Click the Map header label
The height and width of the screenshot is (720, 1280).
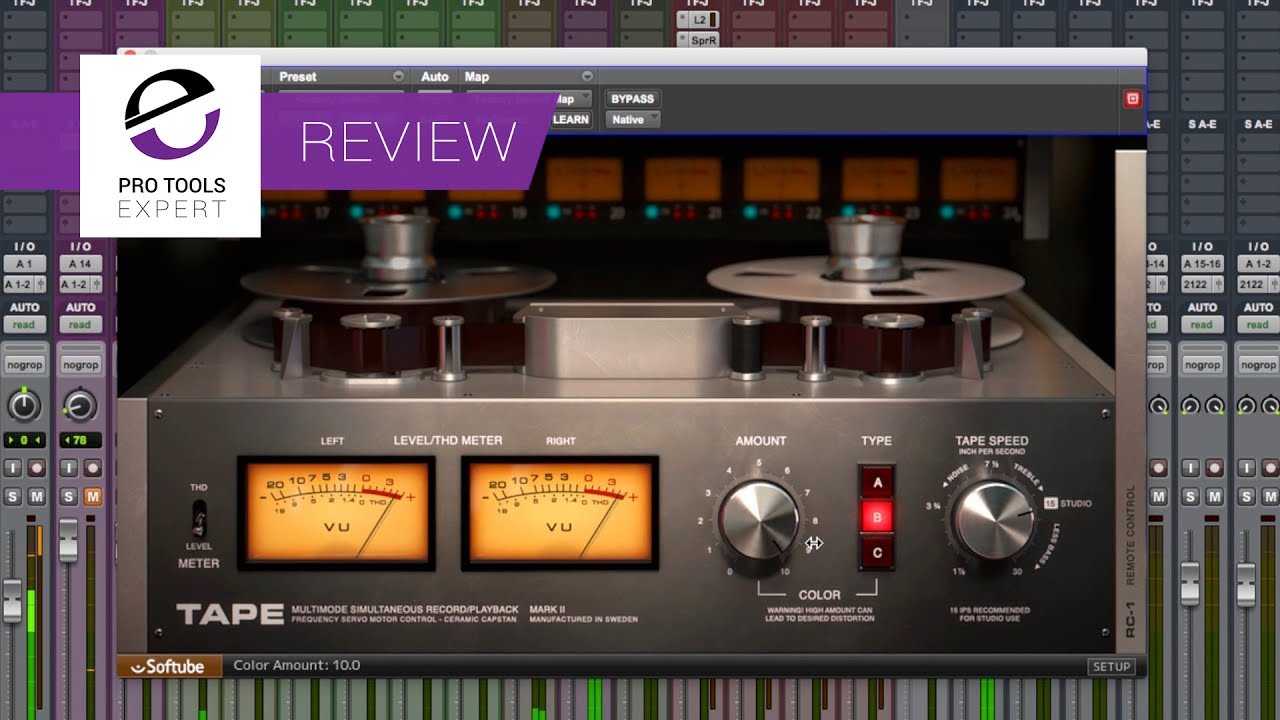point(477,77)
